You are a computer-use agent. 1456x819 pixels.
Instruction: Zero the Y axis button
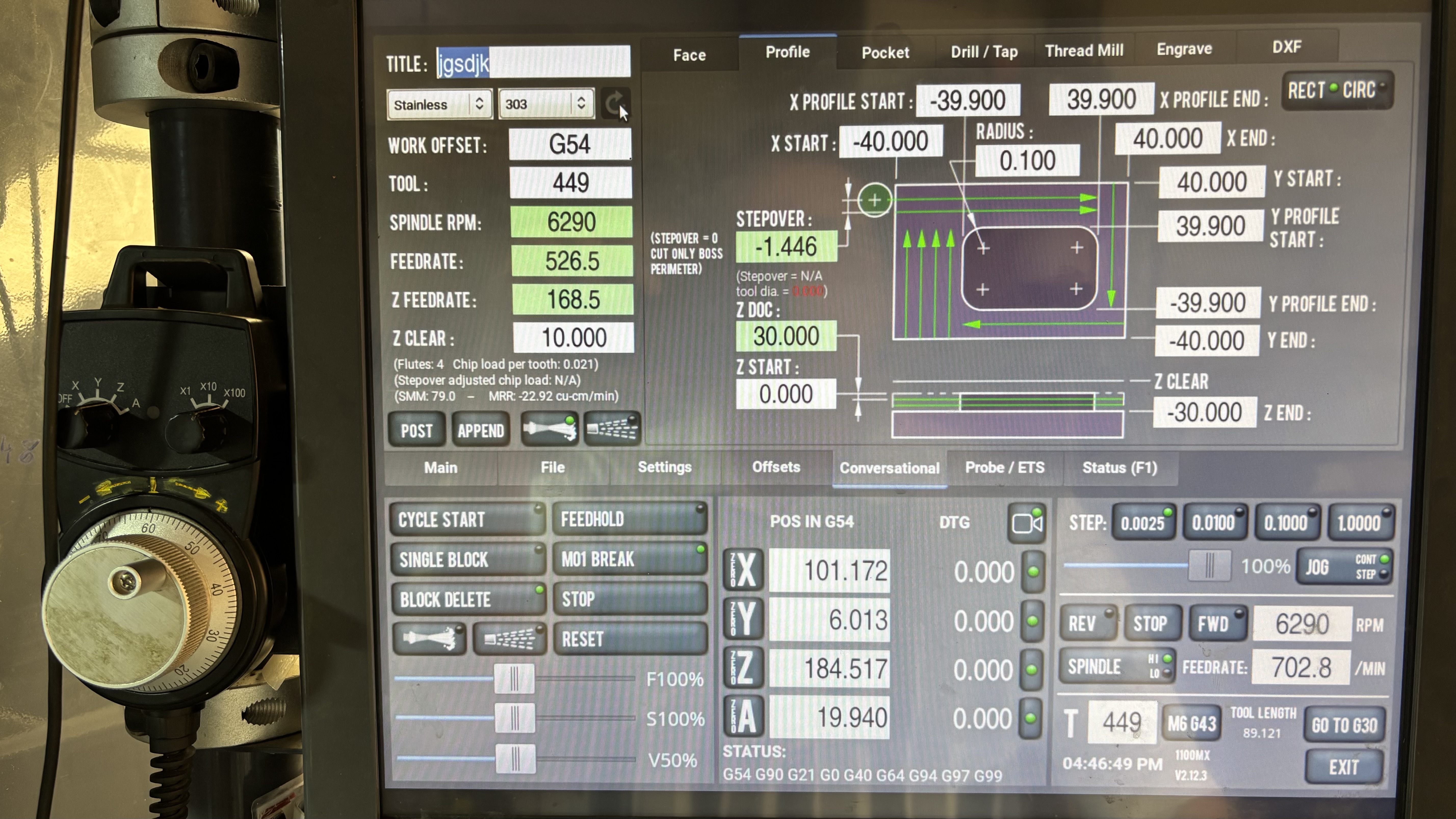pos(743,619)
